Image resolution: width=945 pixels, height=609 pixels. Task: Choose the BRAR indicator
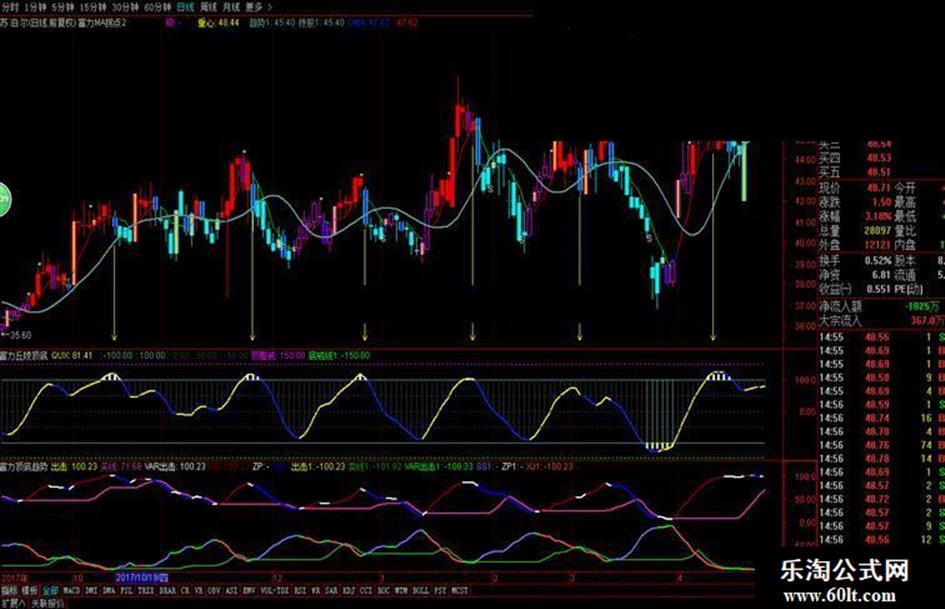[167, 591]
